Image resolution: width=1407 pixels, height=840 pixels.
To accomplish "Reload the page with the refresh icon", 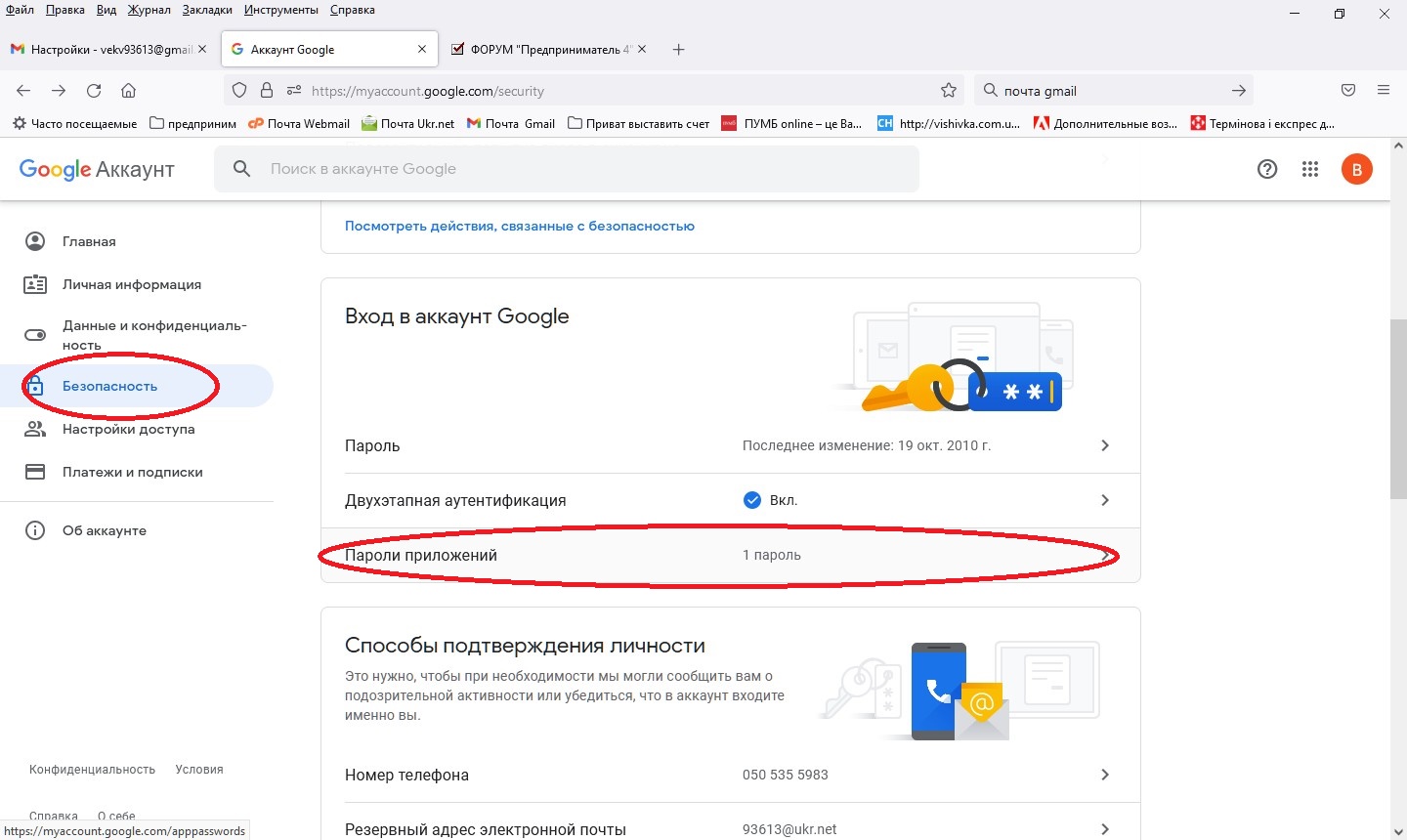I will pos(94,91).
